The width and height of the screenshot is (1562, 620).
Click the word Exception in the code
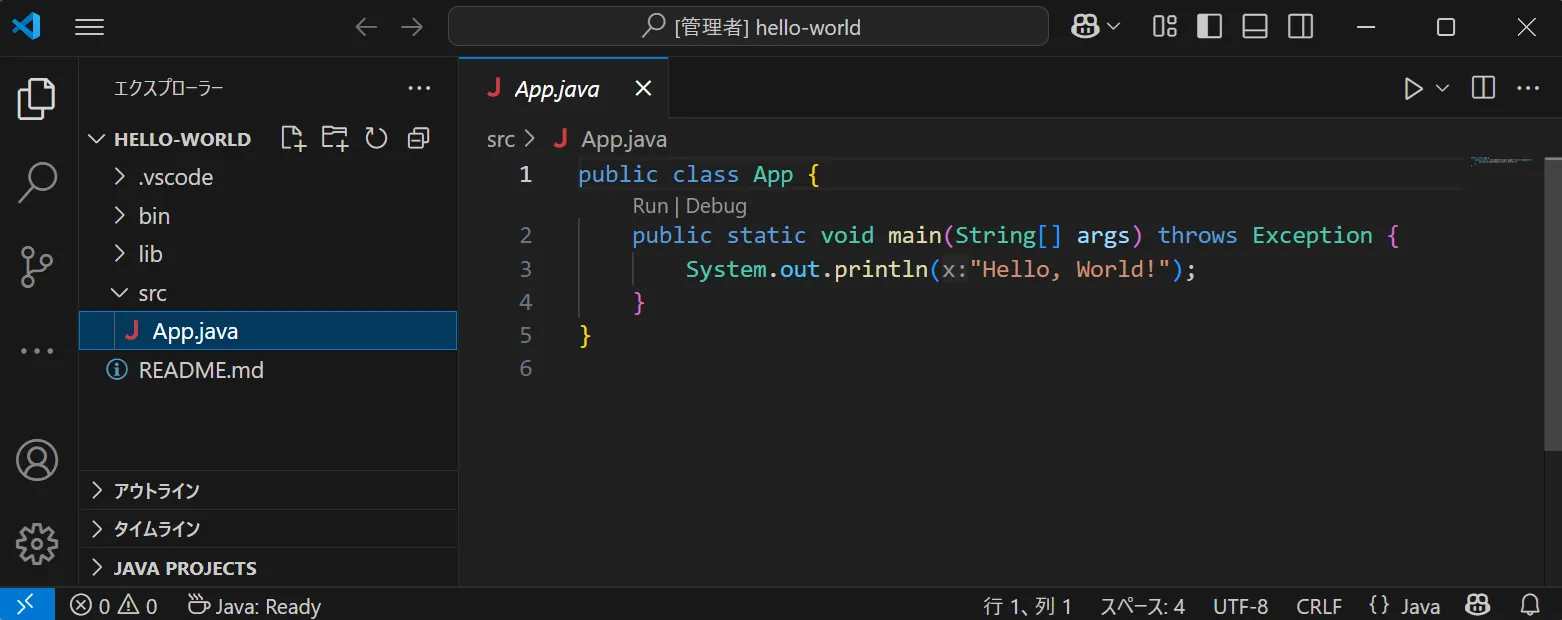[x=1312, y=236]
